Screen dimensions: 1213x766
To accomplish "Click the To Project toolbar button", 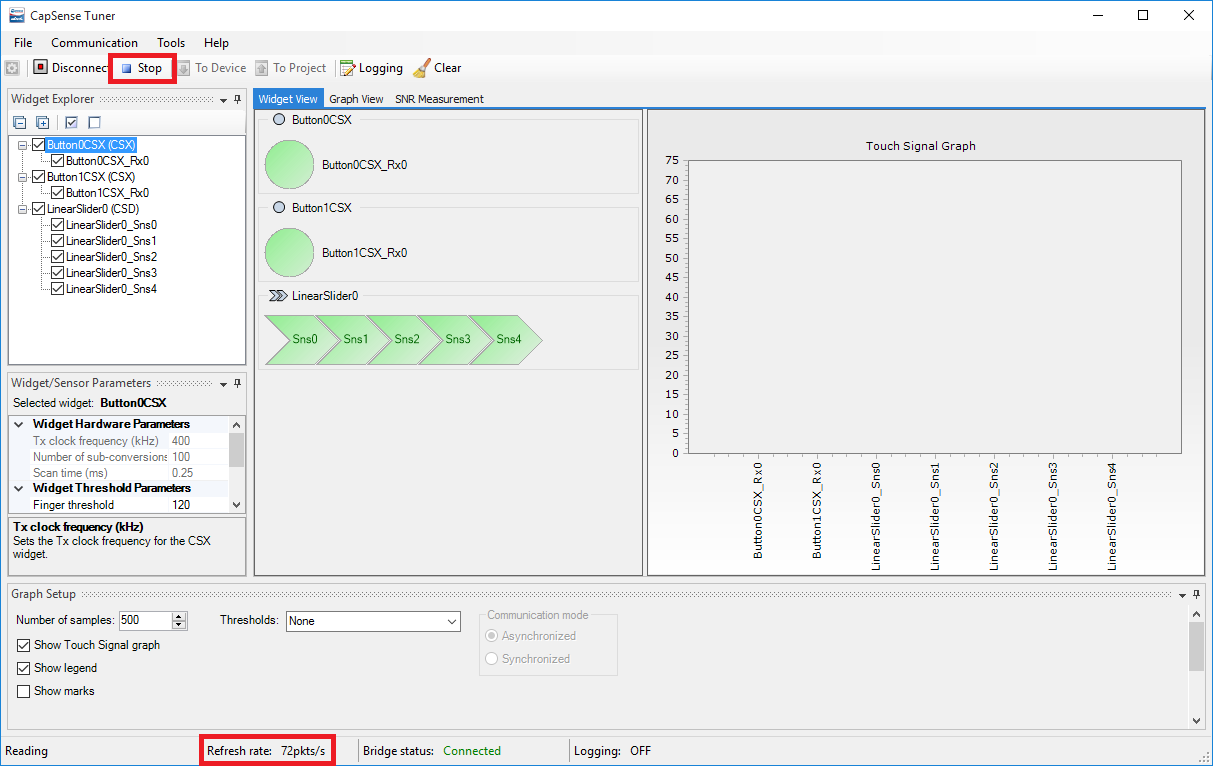I will click(291, 68).
